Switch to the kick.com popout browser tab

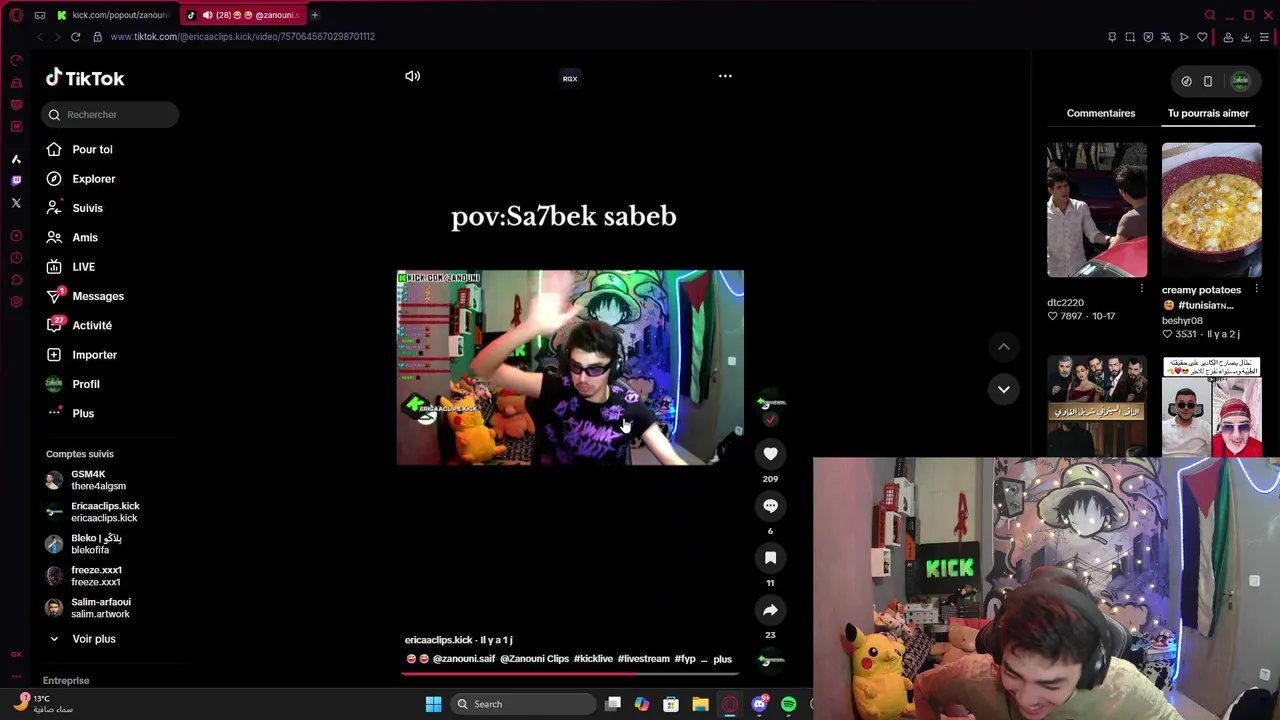point(113,15)
